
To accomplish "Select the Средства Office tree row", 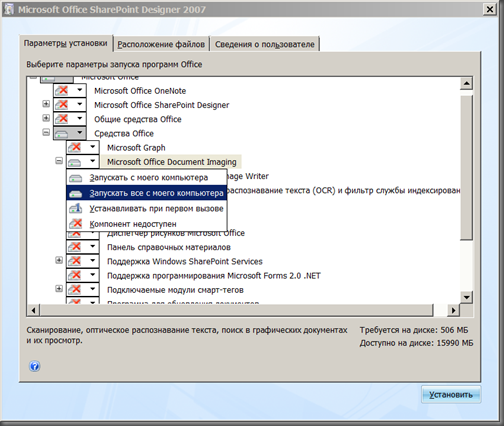I will [x=124, y=134].
